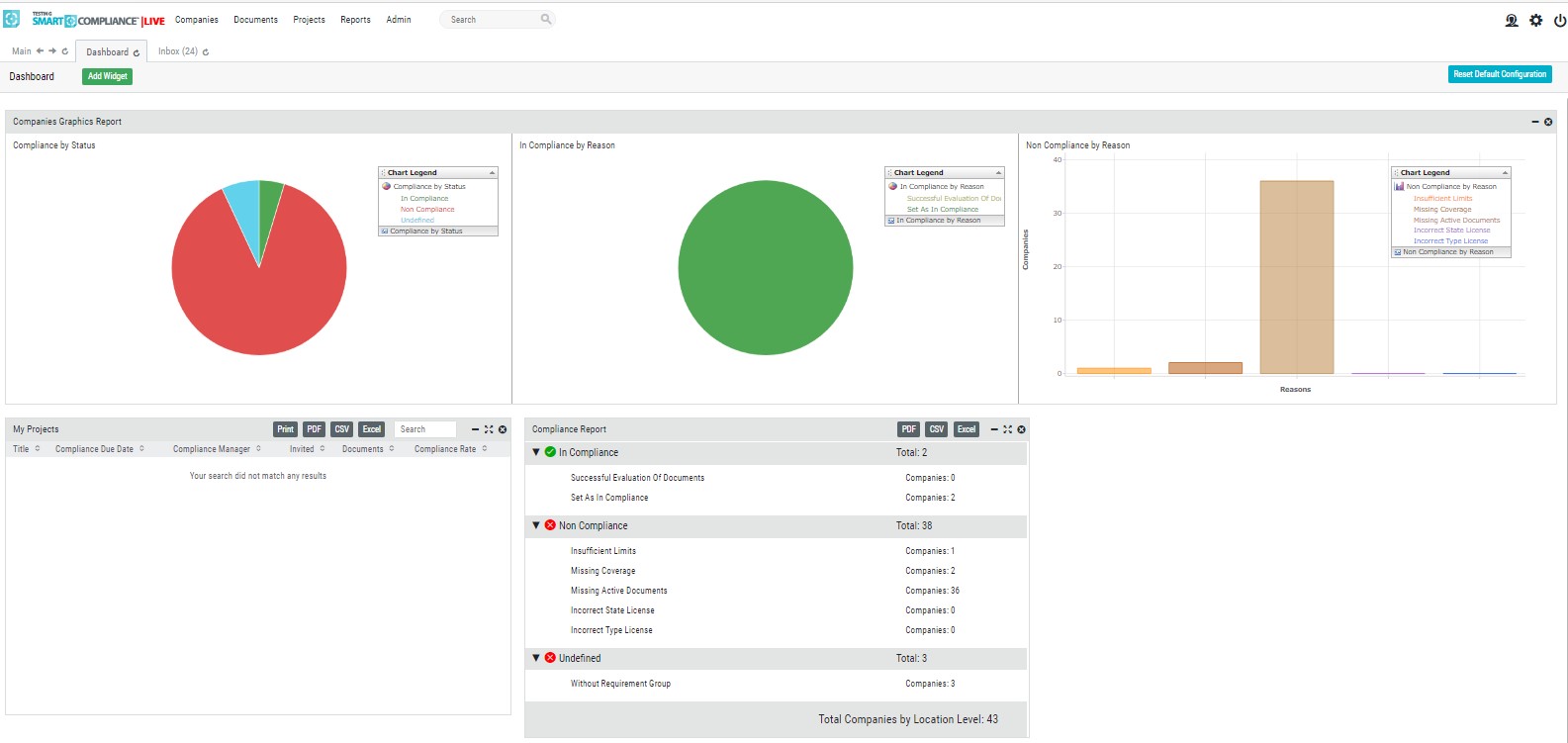Toggle Non Compliance series in status legend
The height and width of the screenshot is (743, 1568).
pyautogui.click(x=427, y=210)
